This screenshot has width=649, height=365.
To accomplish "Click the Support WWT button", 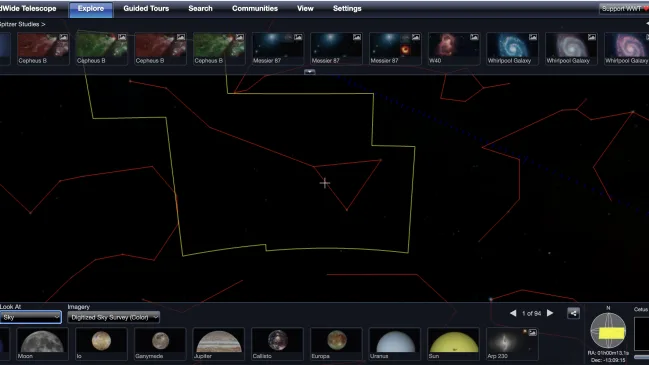I will click(624, 9).
